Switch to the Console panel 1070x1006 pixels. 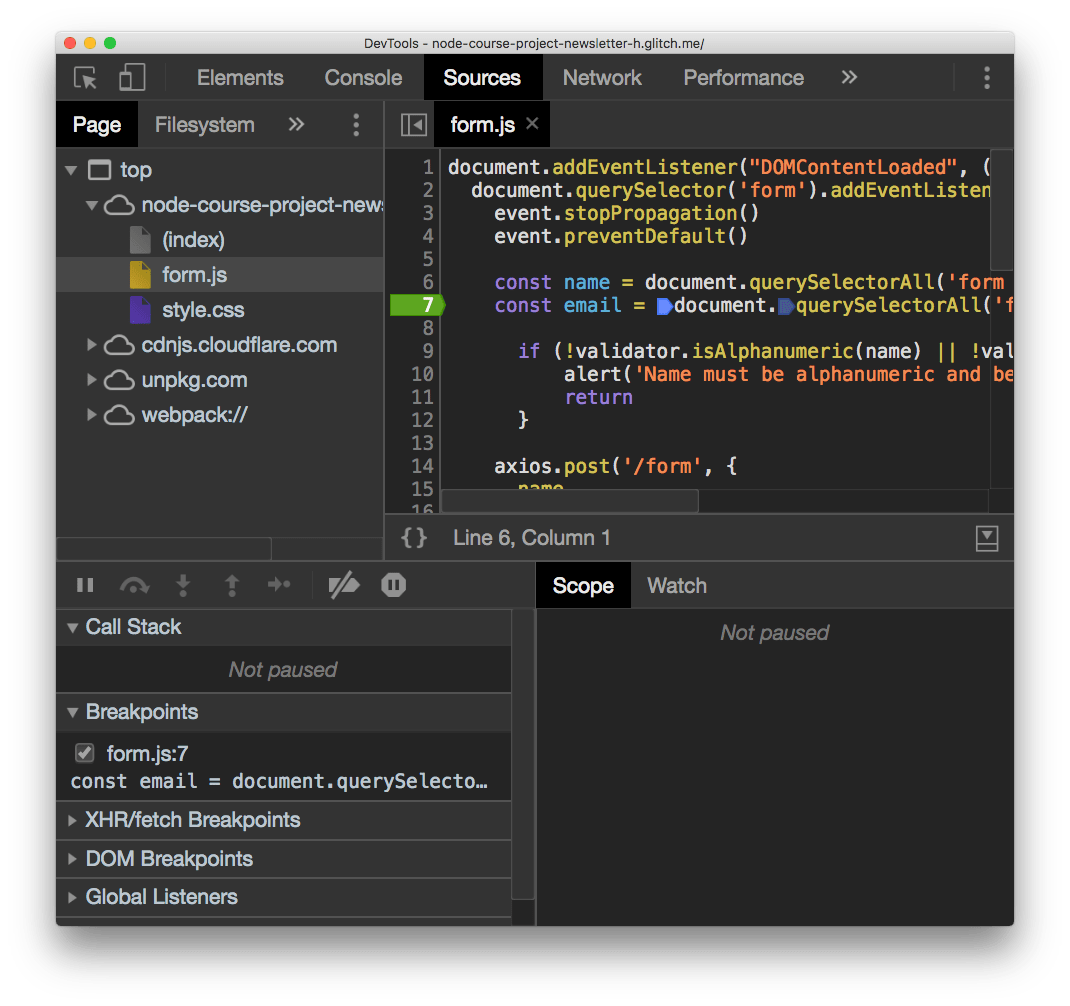pos(362,77)
